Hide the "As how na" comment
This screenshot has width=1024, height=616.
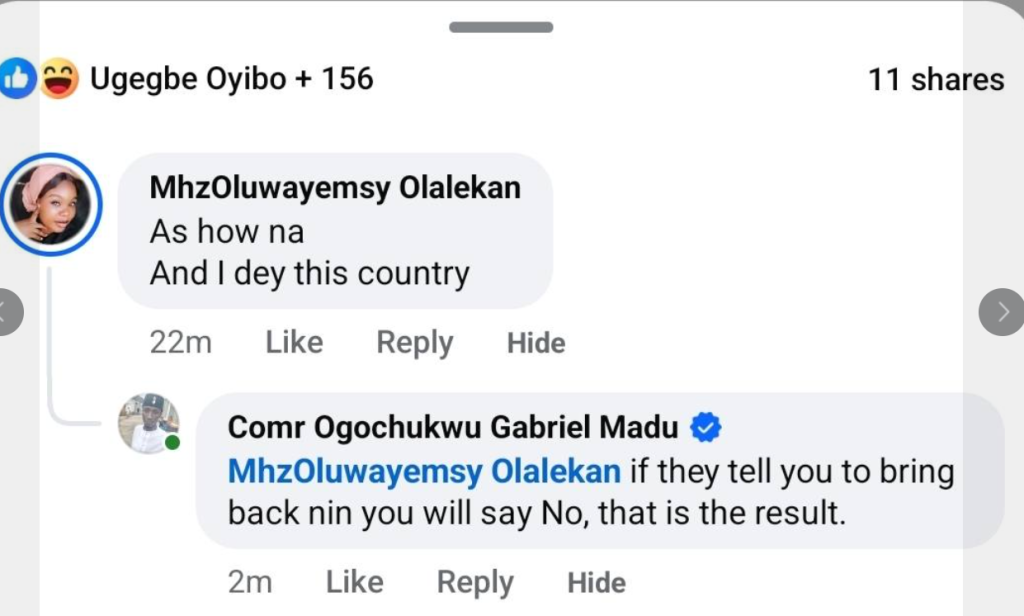click(x=536, y=344)
